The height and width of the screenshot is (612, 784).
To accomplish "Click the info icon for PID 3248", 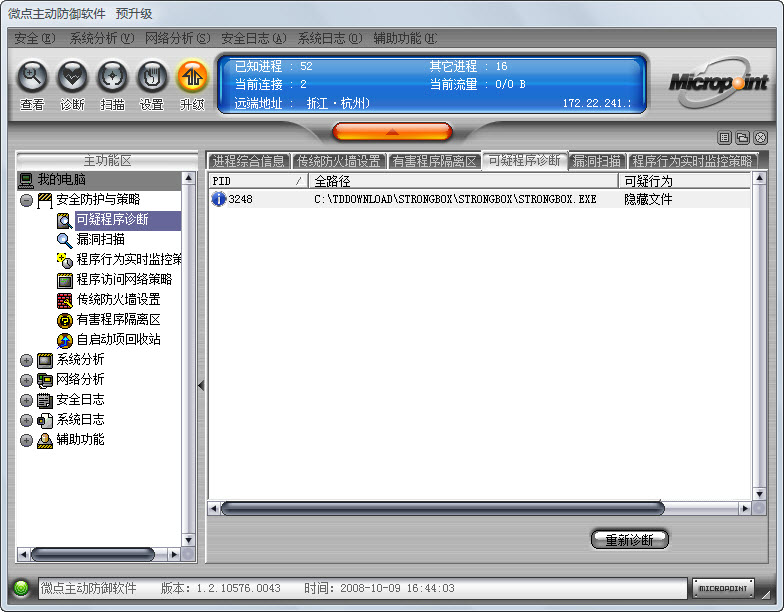I will 218,199.
